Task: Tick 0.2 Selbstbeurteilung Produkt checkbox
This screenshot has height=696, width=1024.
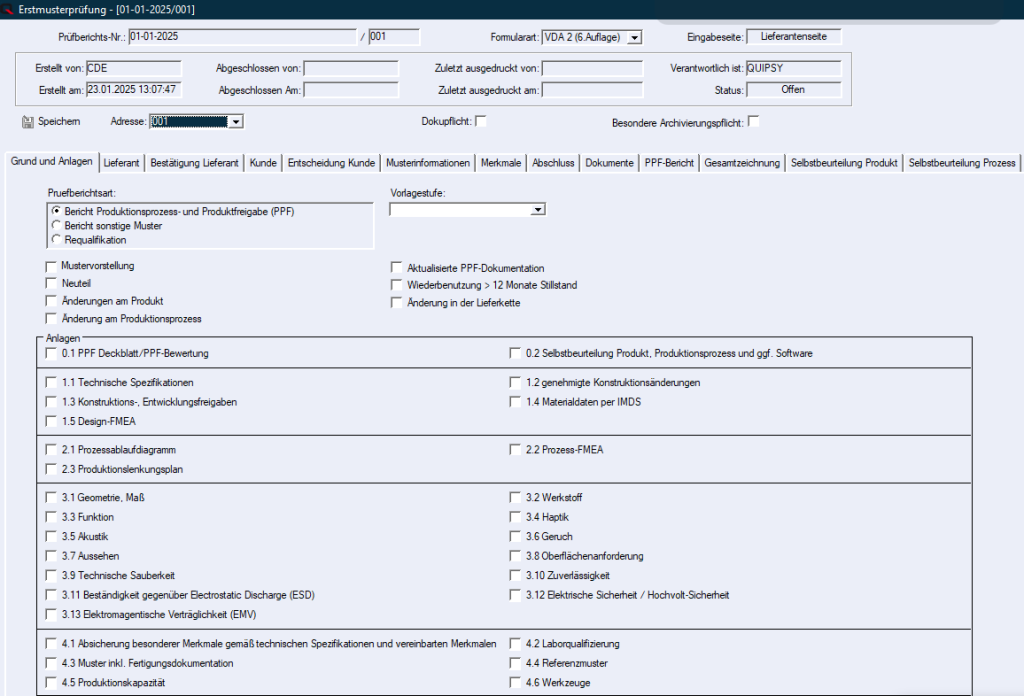Action: (515, 353)
